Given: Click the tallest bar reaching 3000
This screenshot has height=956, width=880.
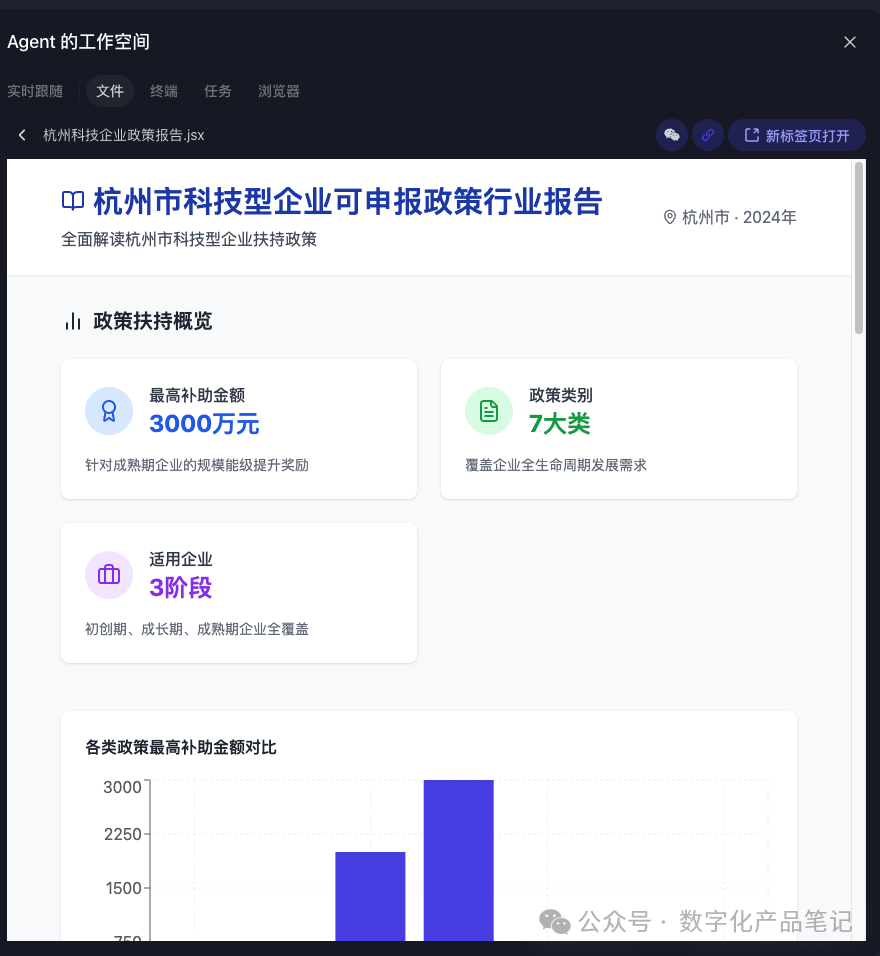Looking at the screenshot, I should click(x=459, y=860).
